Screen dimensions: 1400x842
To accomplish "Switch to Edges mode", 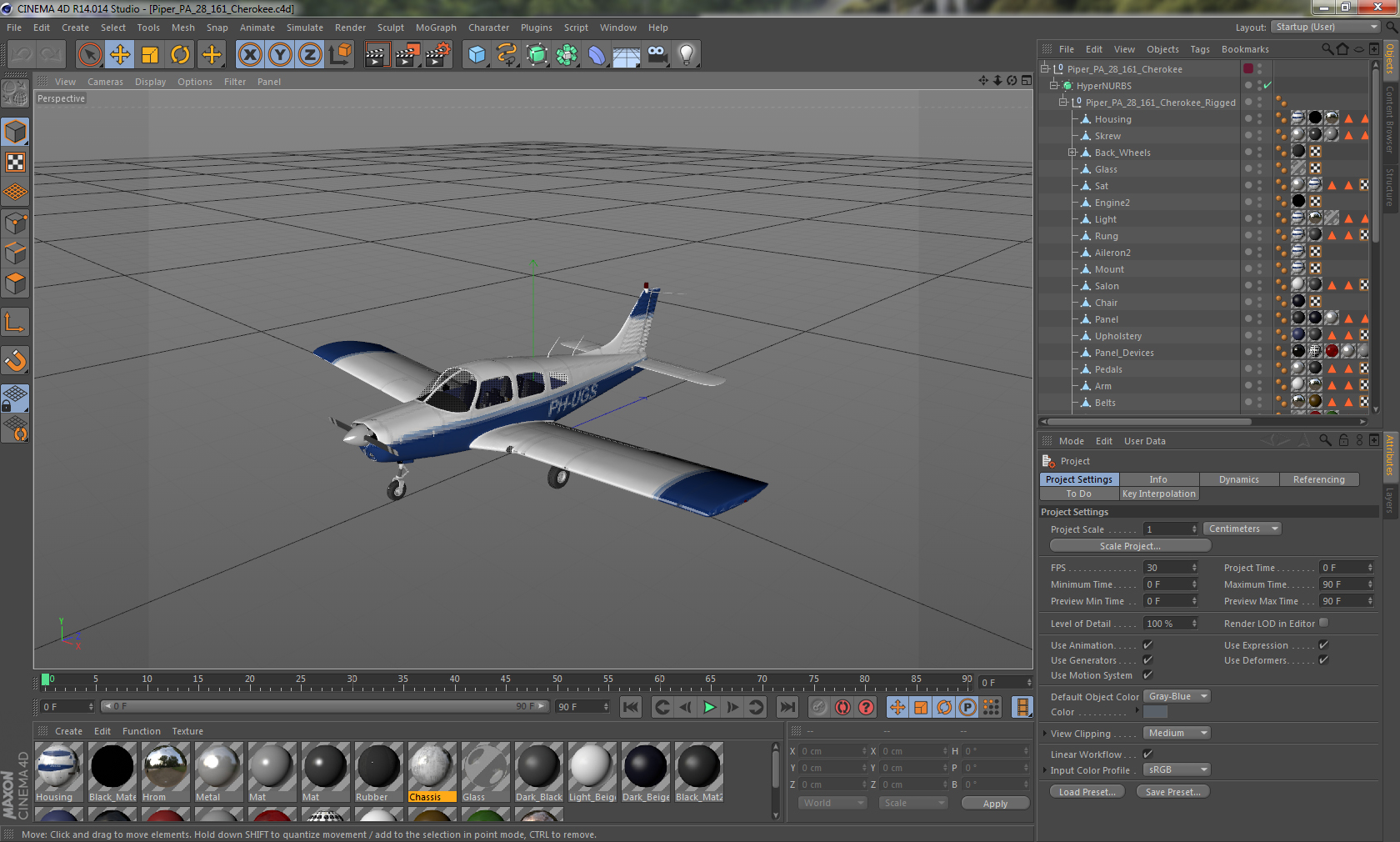I will tap(15, 253).
